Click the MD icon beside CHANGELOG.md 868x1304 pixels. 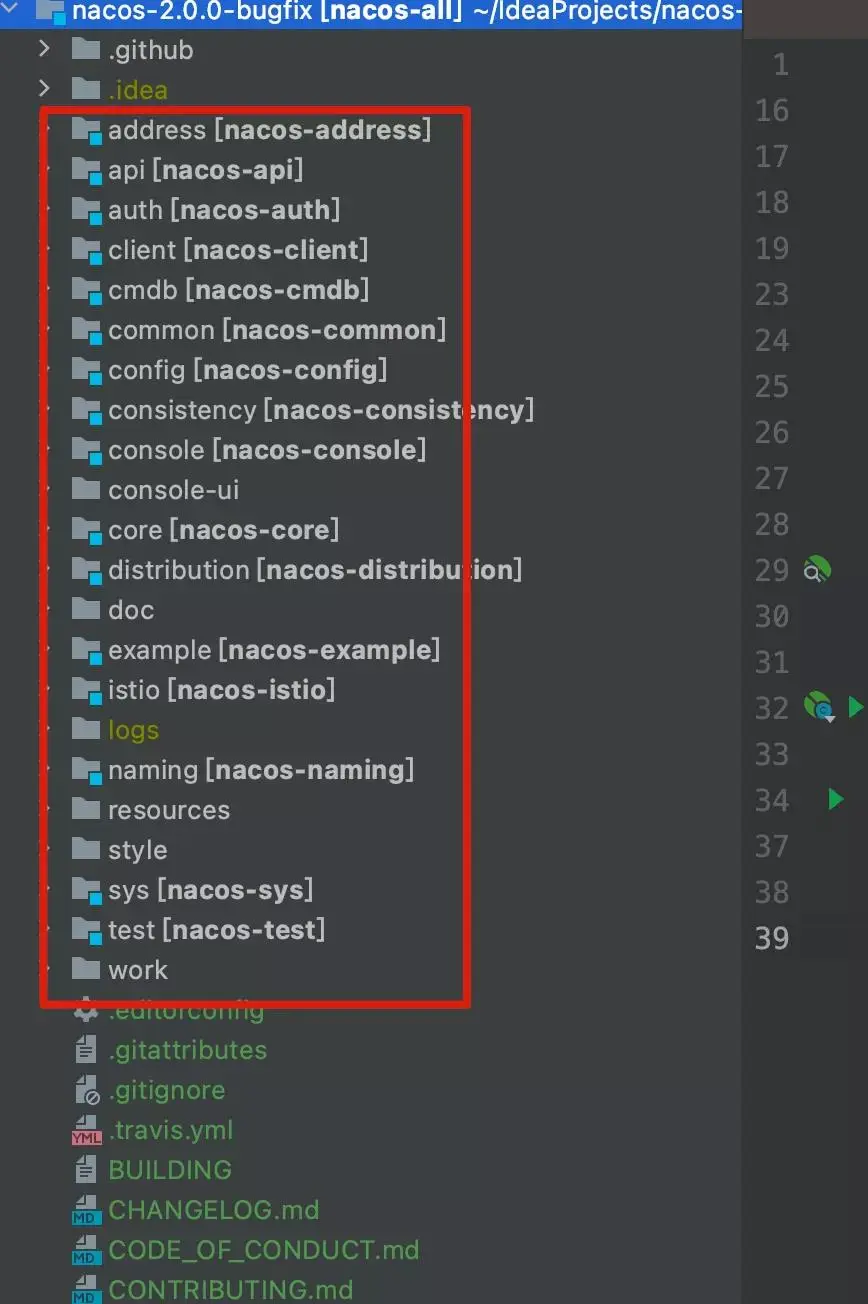tap(86, 1210)
